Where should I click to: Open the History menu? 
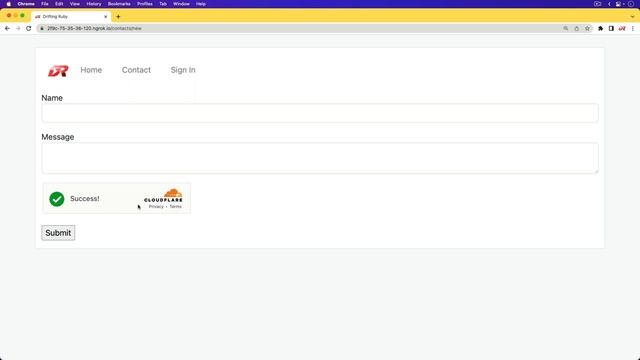point(94,4)
